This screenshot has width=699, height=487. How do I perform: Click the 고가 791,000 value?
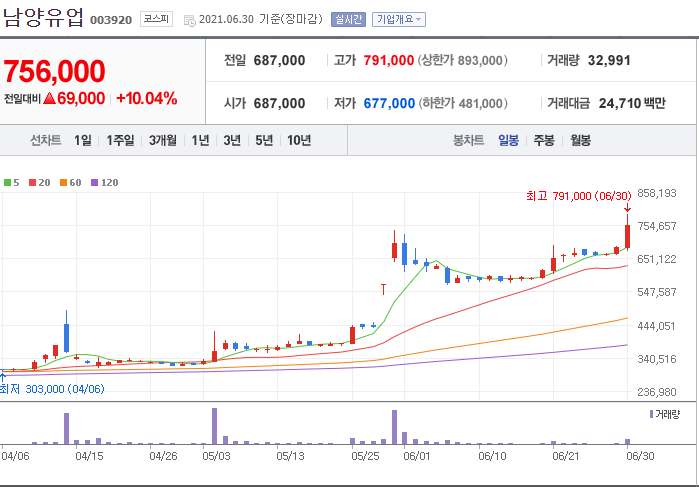[388, 60]
